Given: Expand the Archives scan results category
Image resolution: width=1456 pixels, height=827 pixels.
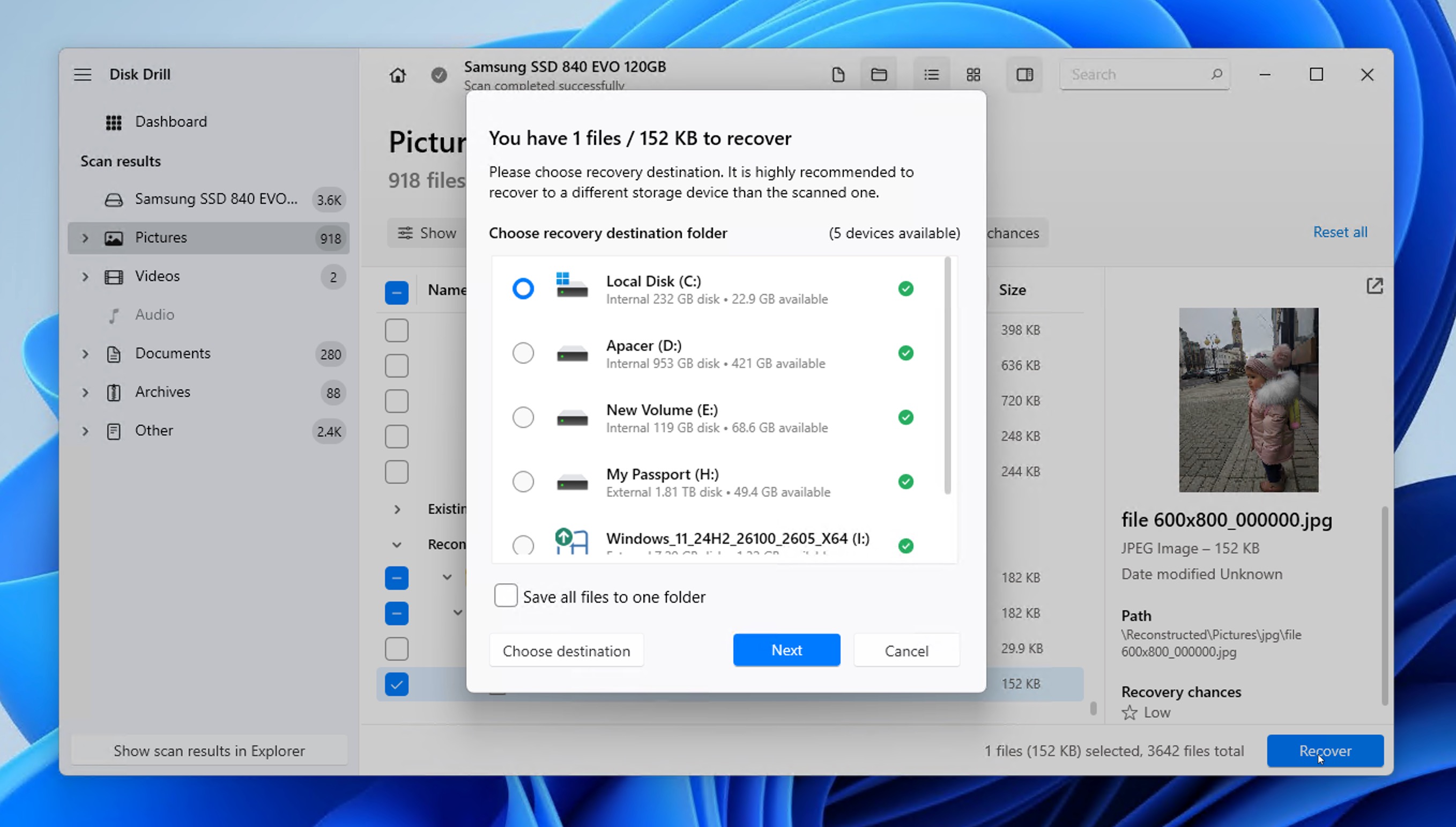Looking at the screenshot, I should [x=85, y=392].
